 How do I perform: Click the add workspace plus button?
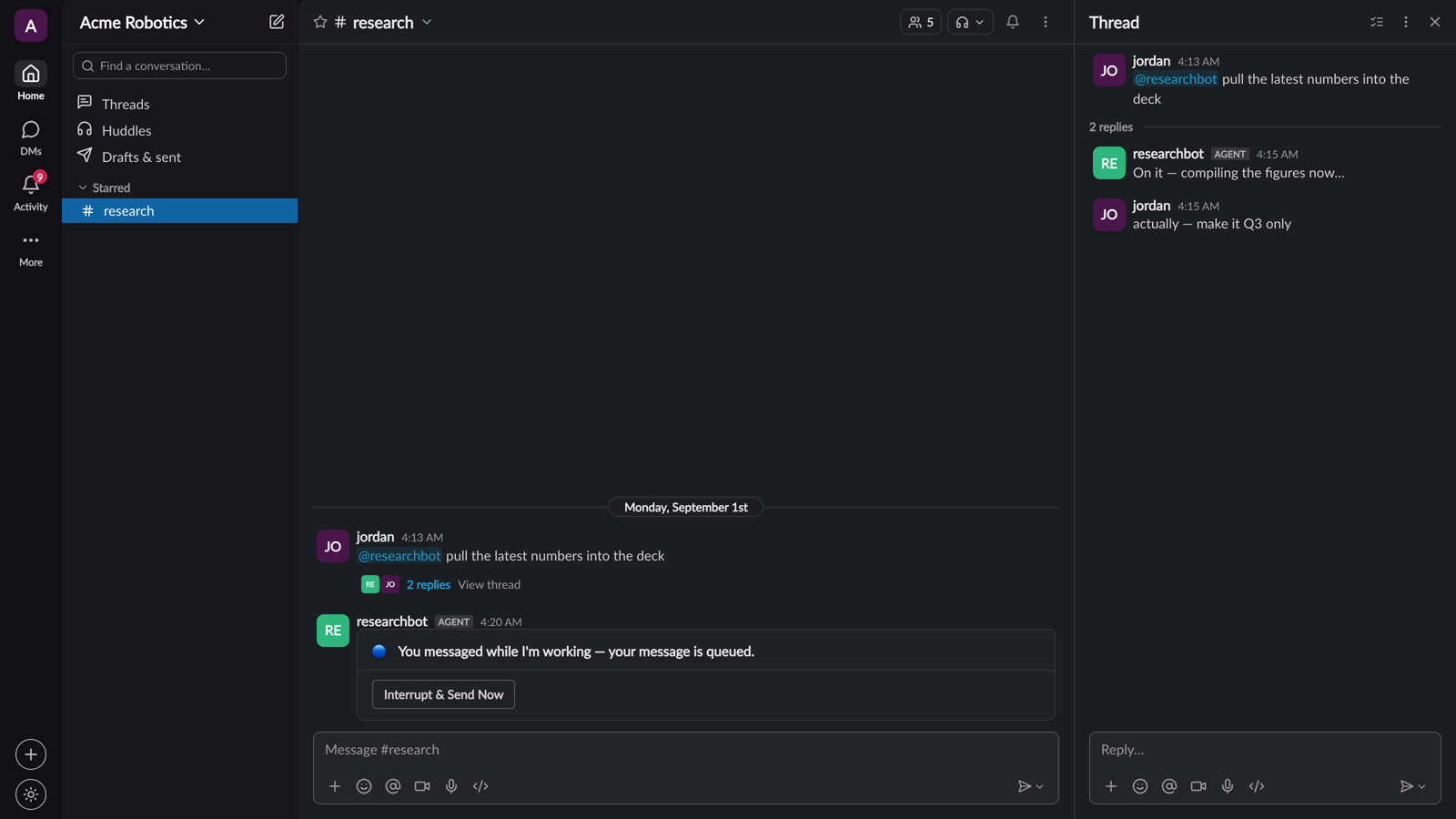pyautogui.click(x=31, y=754)
